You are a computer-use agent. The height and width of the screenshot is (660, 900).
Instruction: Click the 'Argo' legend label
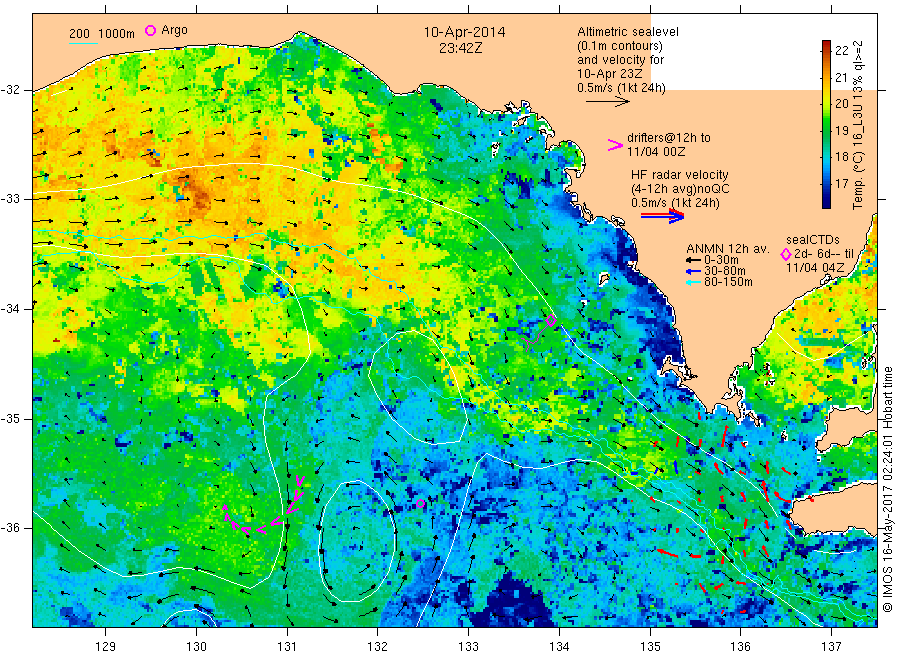click(x=174, y=30)
